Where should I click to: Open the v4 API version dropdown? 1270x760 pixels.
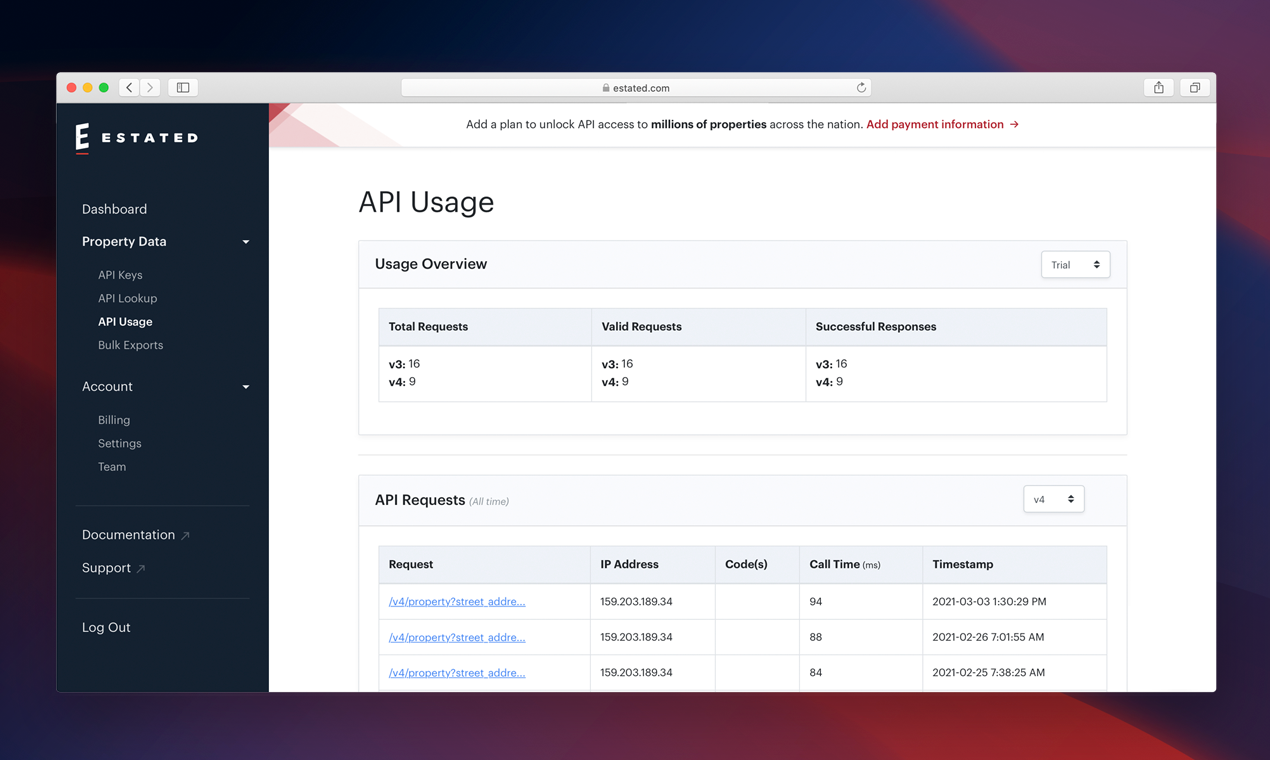(x=1053, y=499)
